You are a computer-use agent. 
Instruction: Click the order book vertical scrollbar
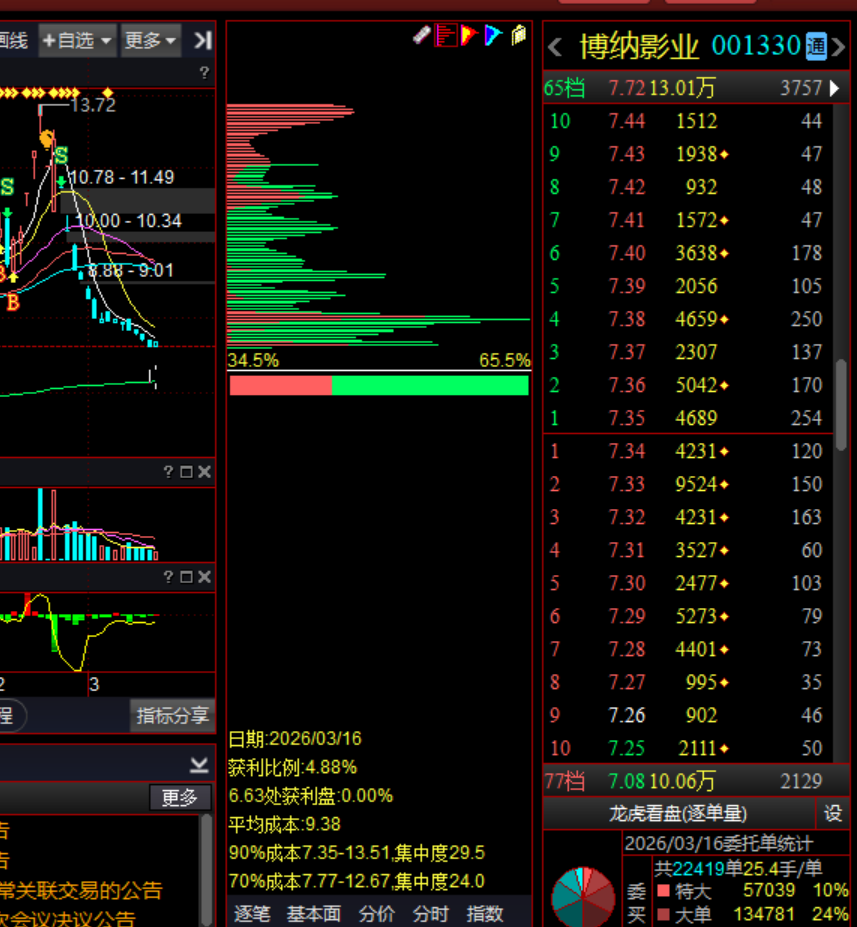click(x=841, y=406)
